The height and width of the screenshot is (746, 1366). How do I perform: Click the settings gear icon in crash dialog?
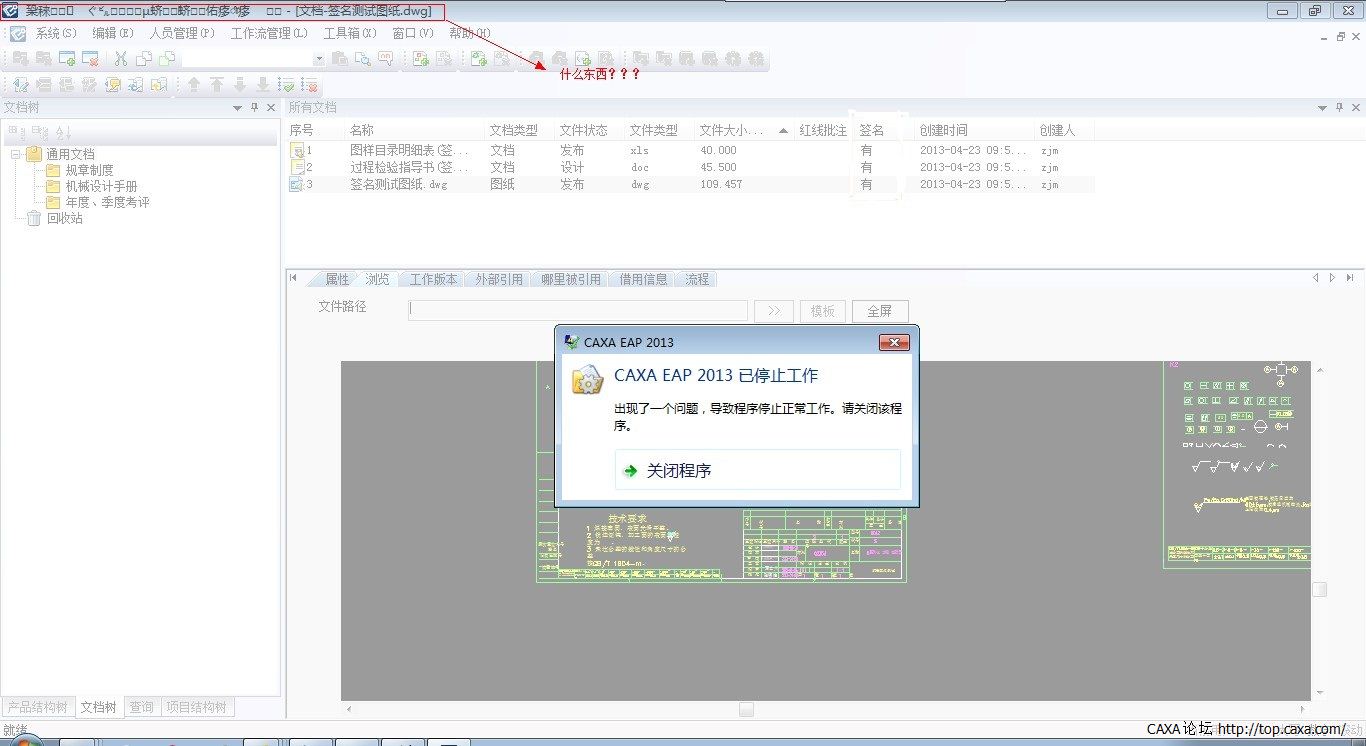click(x=586, y=381)
